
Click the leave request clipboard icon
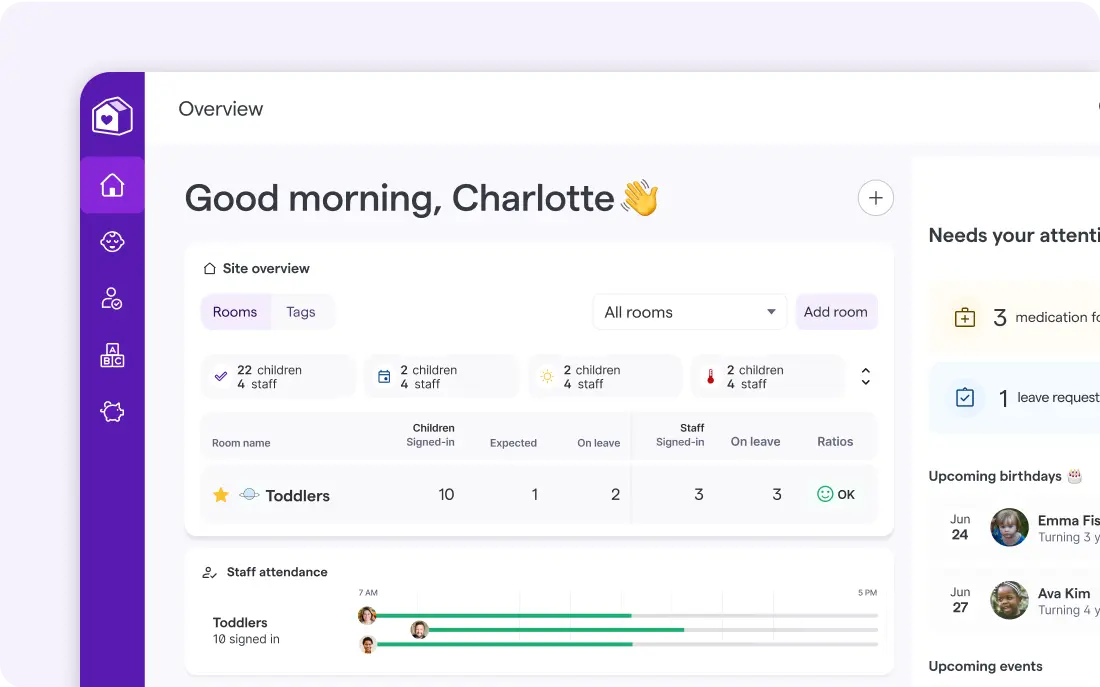click(965, 398)
